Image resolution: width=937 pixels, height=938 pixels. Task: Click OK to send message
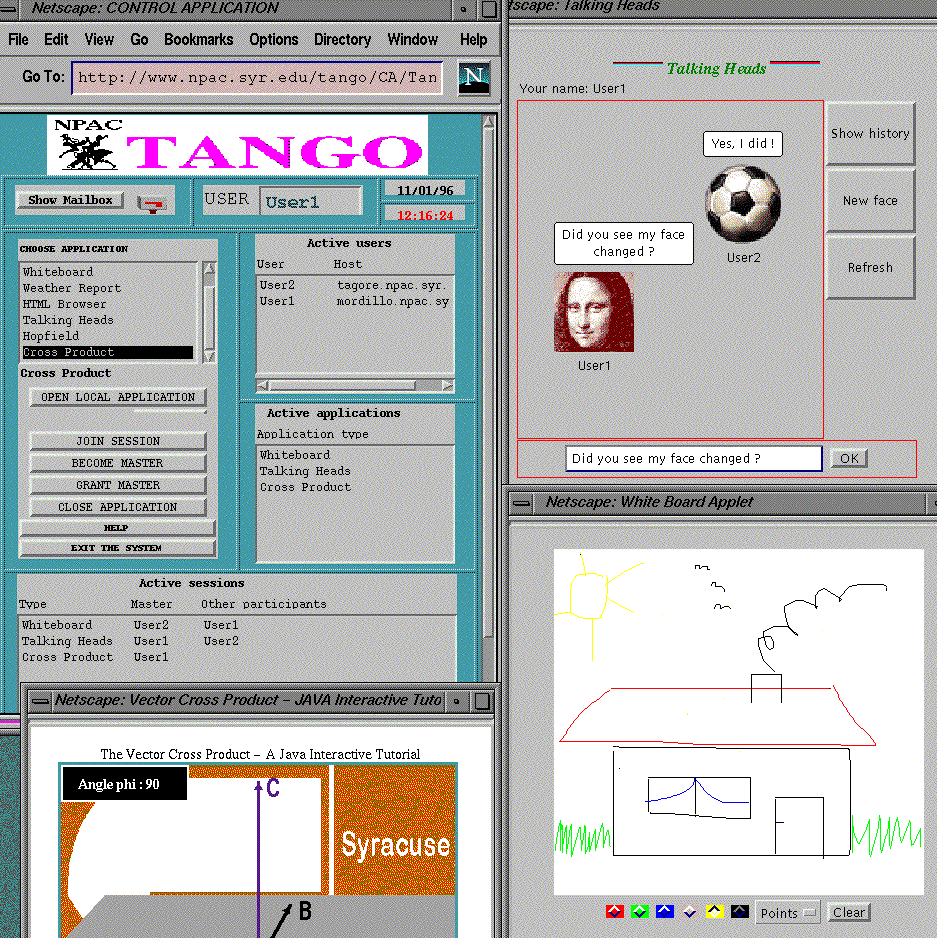point(848,459)
